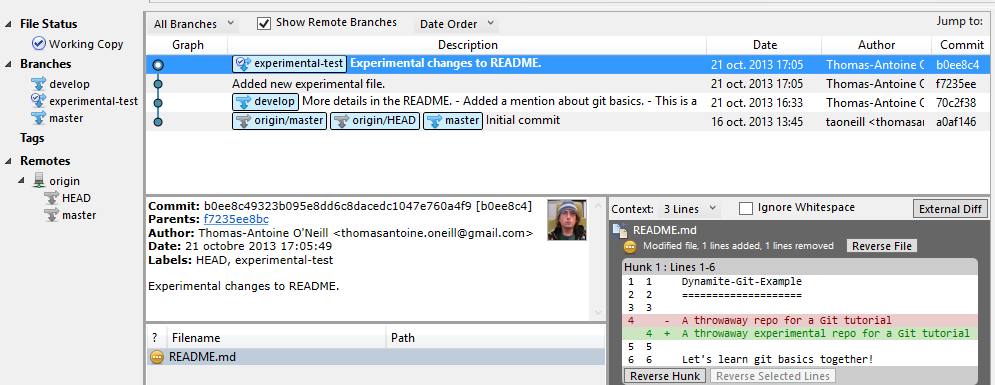Click the External Diff button
The height and width of the screenshot is (385, 995).
tap(950, 209)
